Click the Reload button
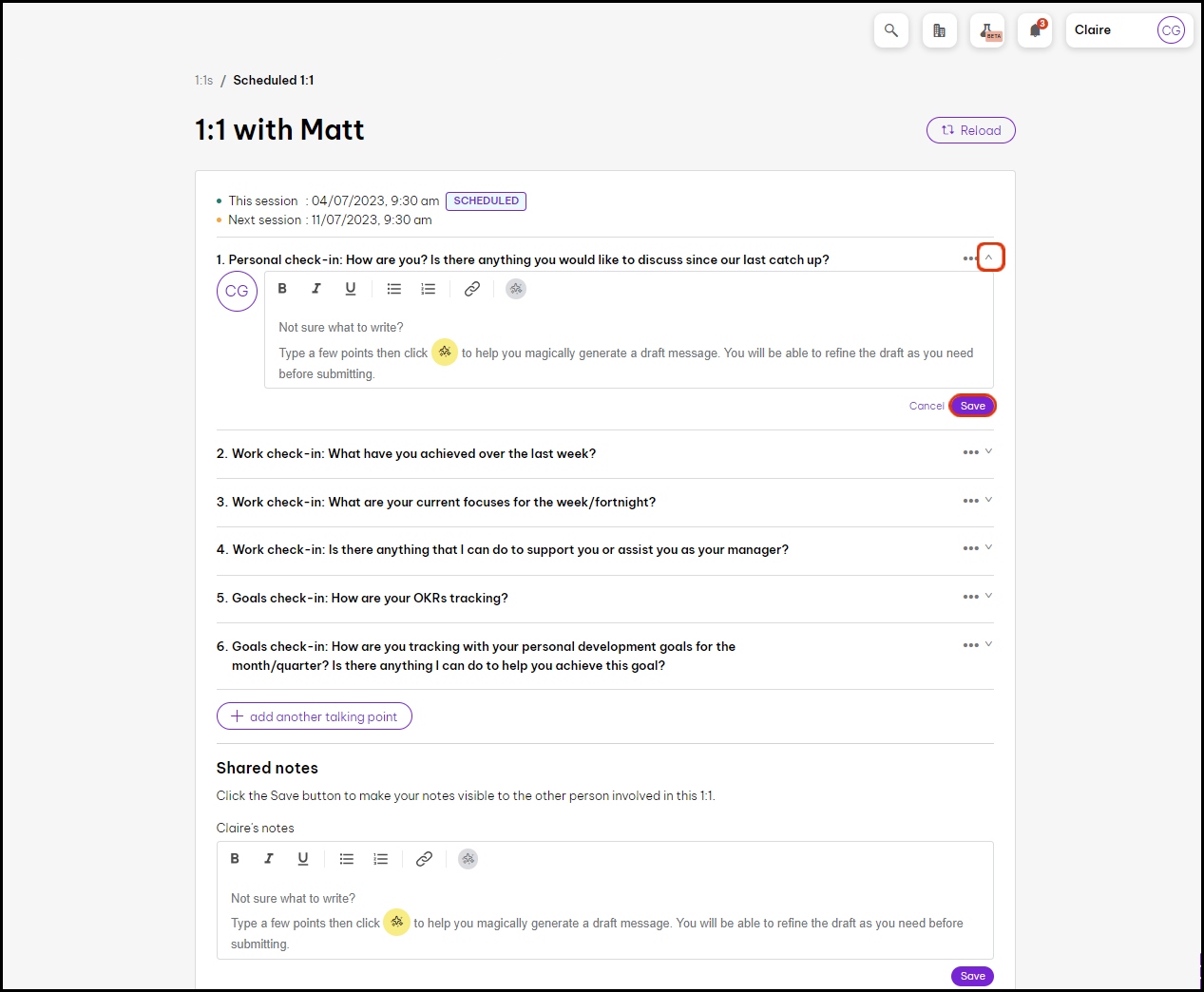Screen dimensions: 1204x992 click(x=970, y=130)
